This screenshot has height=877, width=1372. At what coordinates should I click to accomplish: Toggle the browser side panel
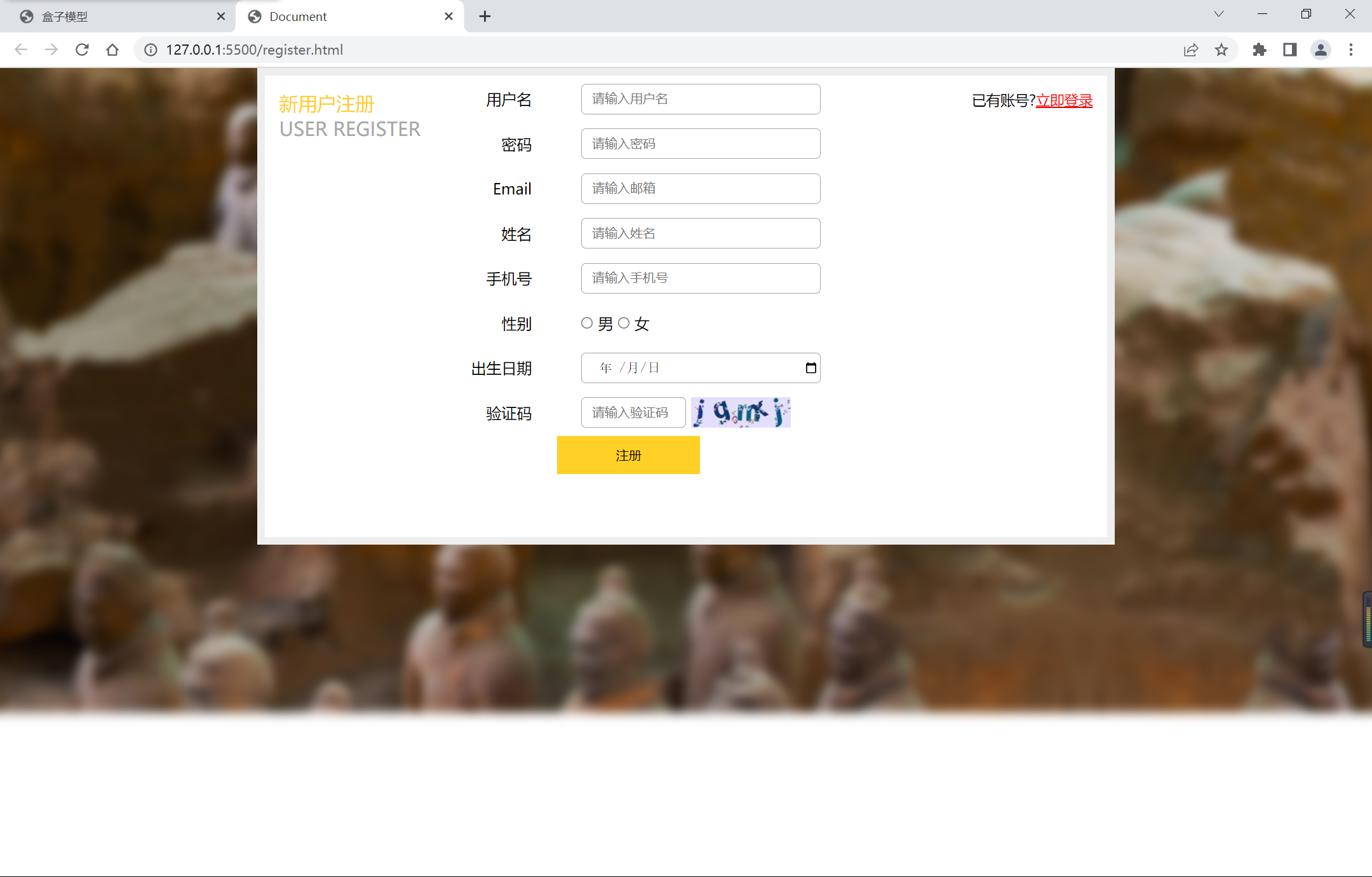point(1289,50)
